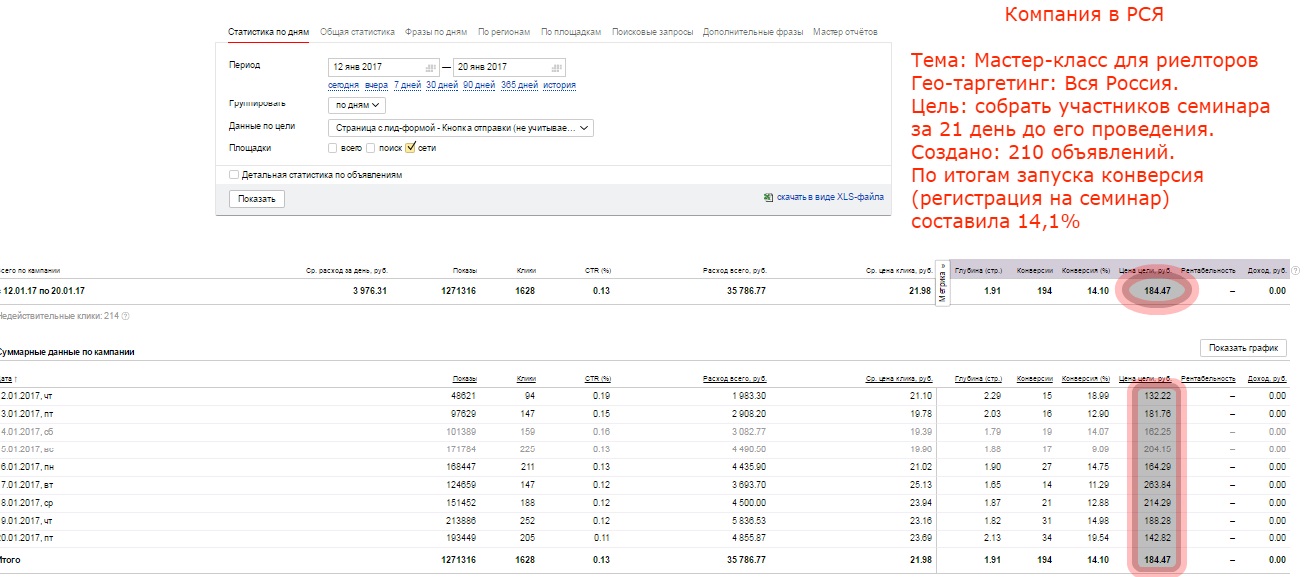Click the Показать график button
This screenshot has width=1308, height=577.
(x=1243, y=348)
